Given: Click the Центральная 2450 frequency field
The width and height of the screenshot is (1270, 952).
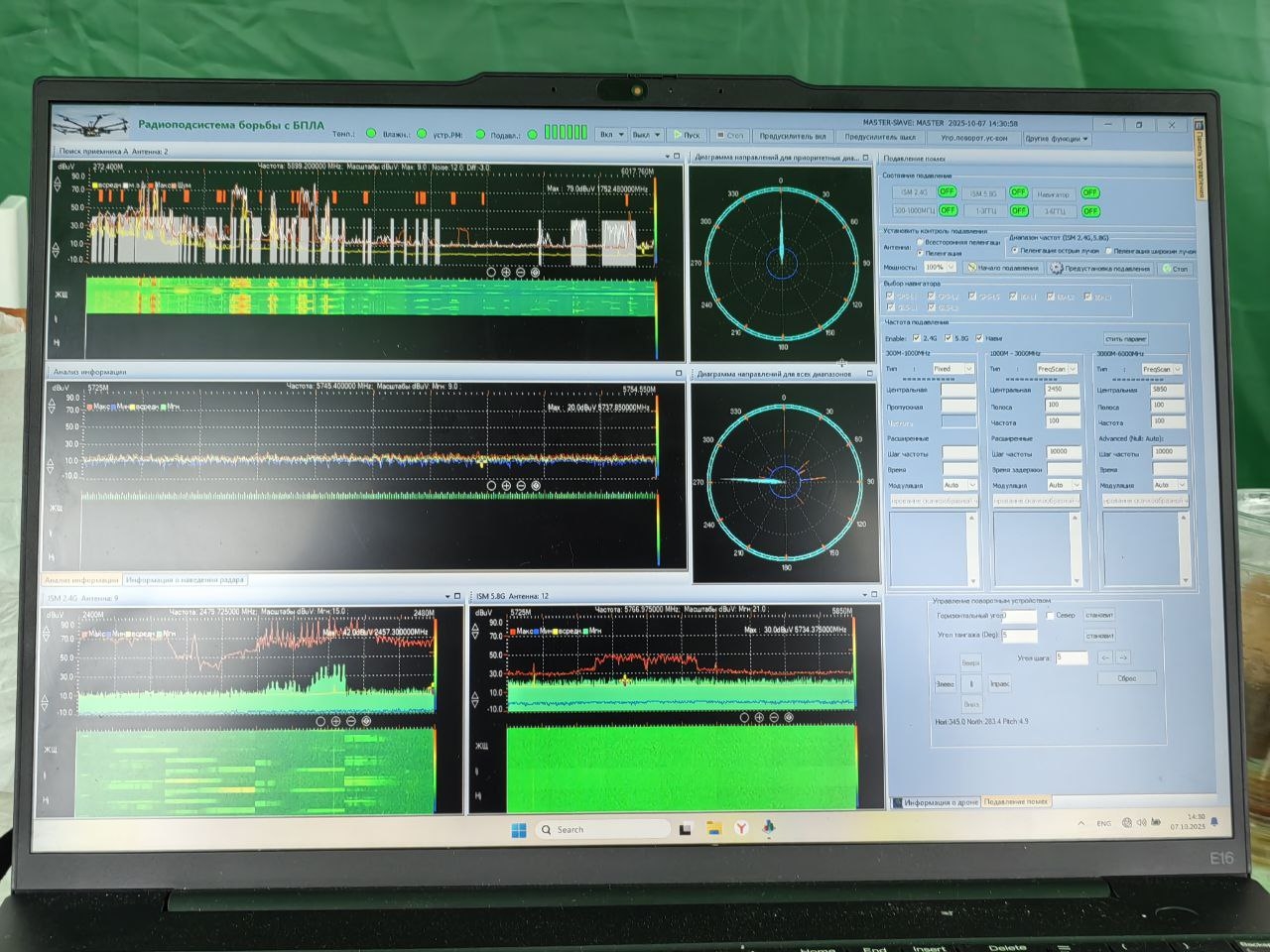Looking at the screenshot, I should (x=1061, y=390).
